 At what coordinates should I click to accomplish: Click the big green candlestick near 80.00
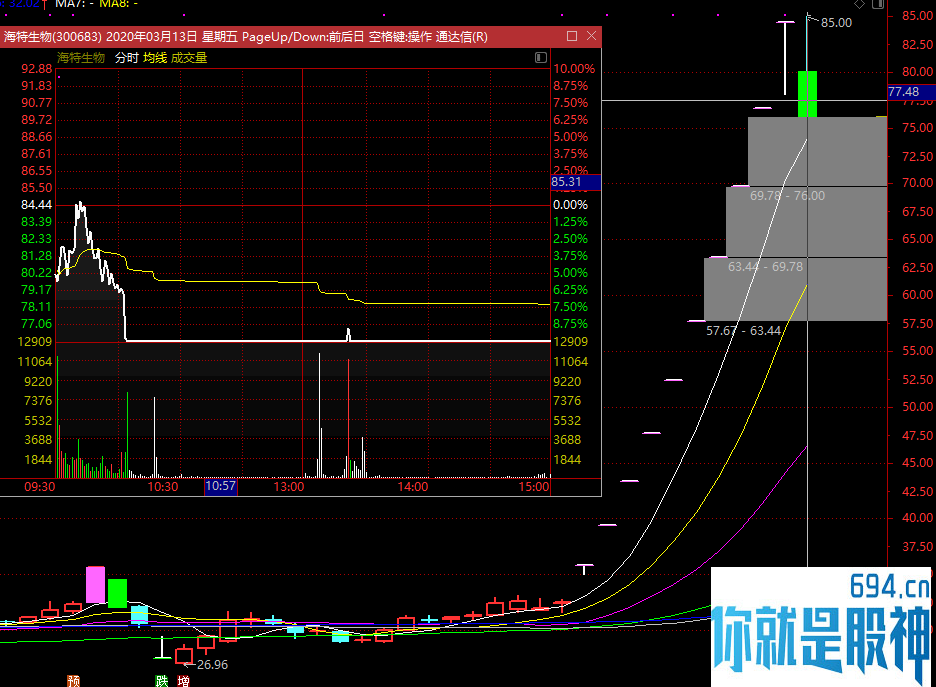click(x=807, y=94)
